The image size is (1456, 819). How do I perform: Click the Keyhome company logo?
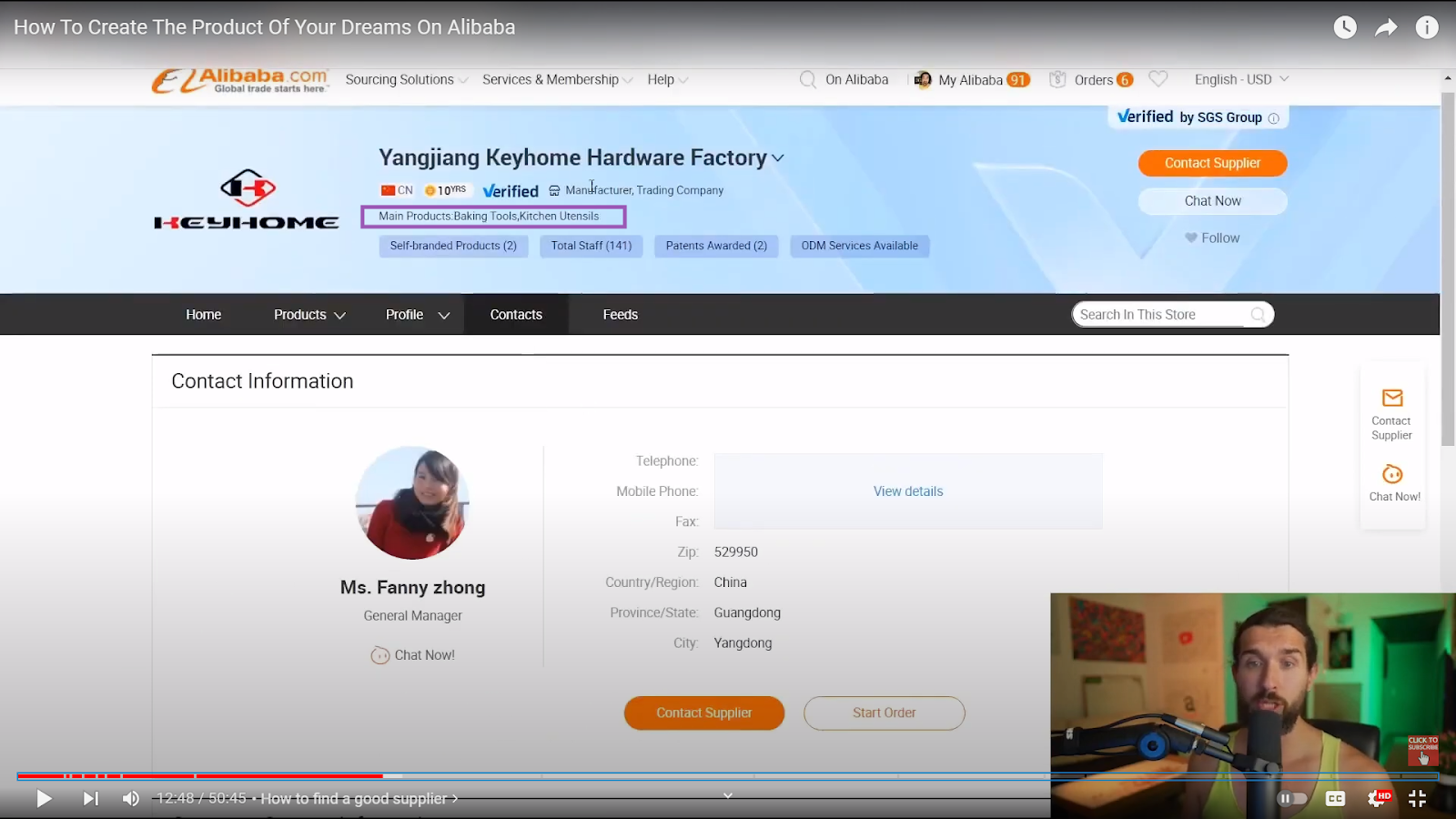247,198
